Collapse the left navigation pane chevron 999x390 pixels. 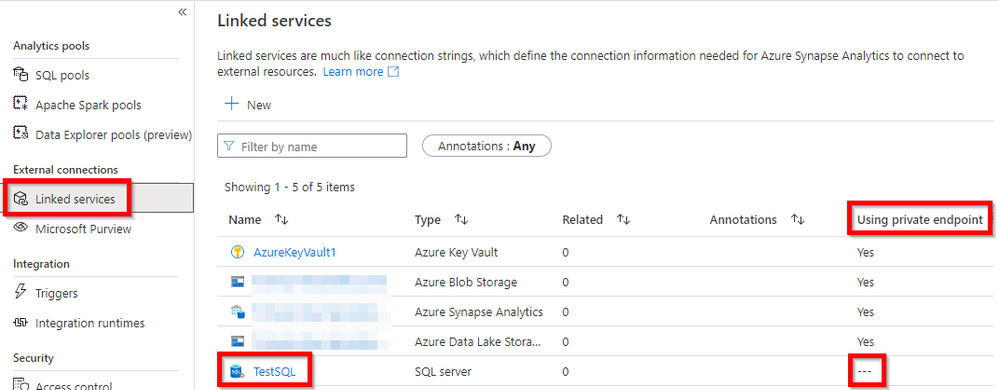[182, 12]
